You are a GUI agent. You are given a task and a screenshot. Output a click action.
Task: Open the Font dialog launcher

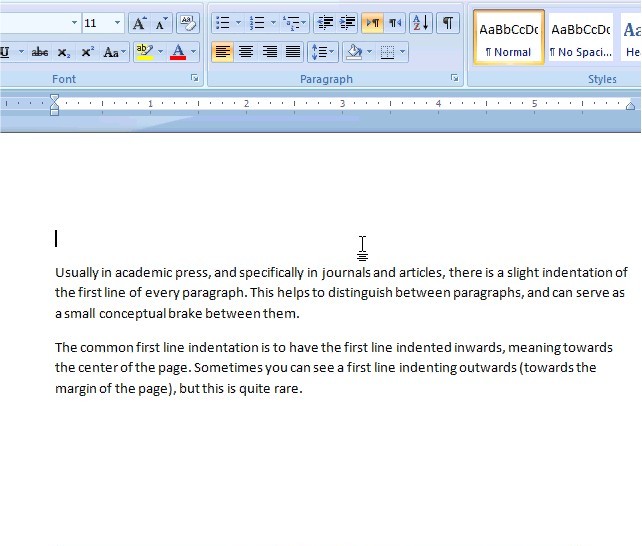pyautogui.click(x=194, y=78)
